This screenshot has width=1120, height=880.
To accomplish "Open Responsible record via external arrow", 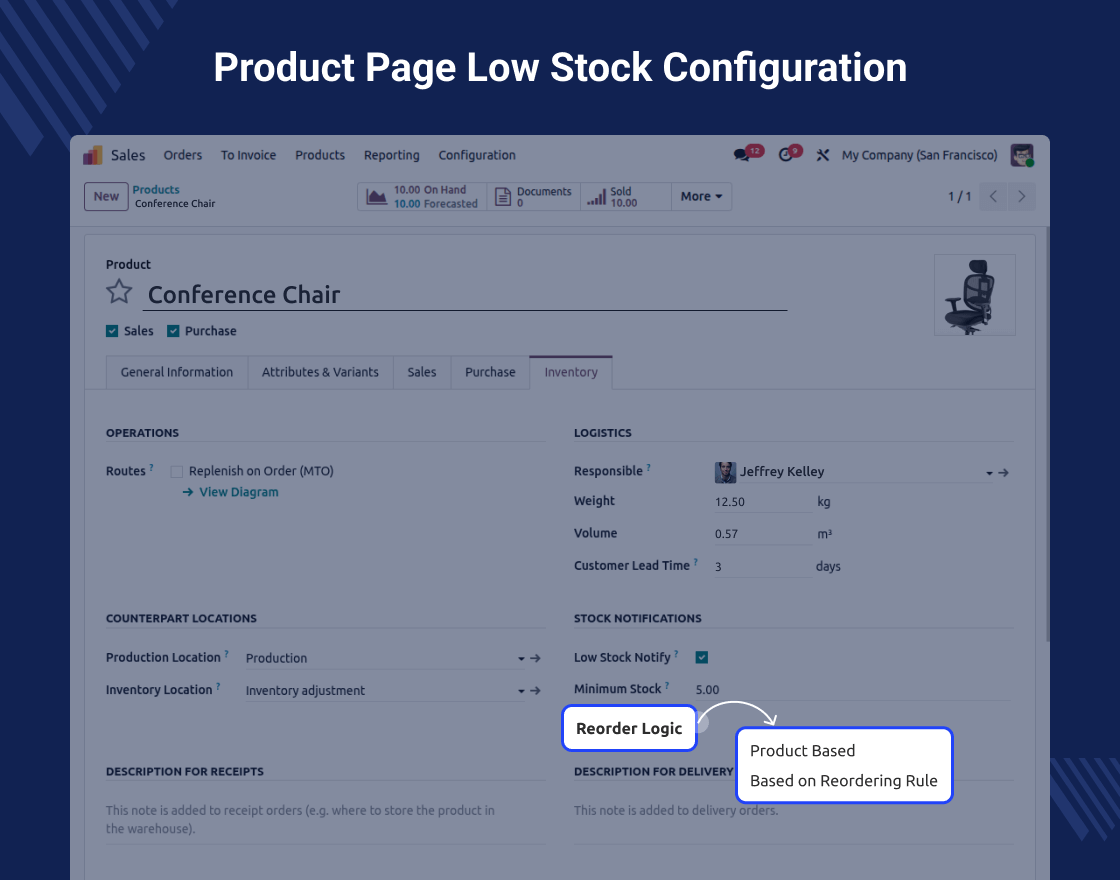I will [x=1003, y=472].
